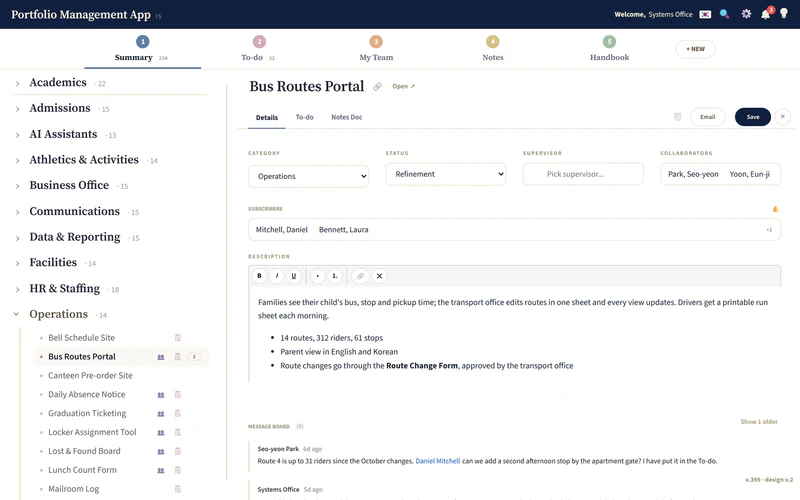Image resolution: width=800 pixels, height=500 pixels.
Task: Open the Category dropdown showing Operations
Action: click(308, 177)
